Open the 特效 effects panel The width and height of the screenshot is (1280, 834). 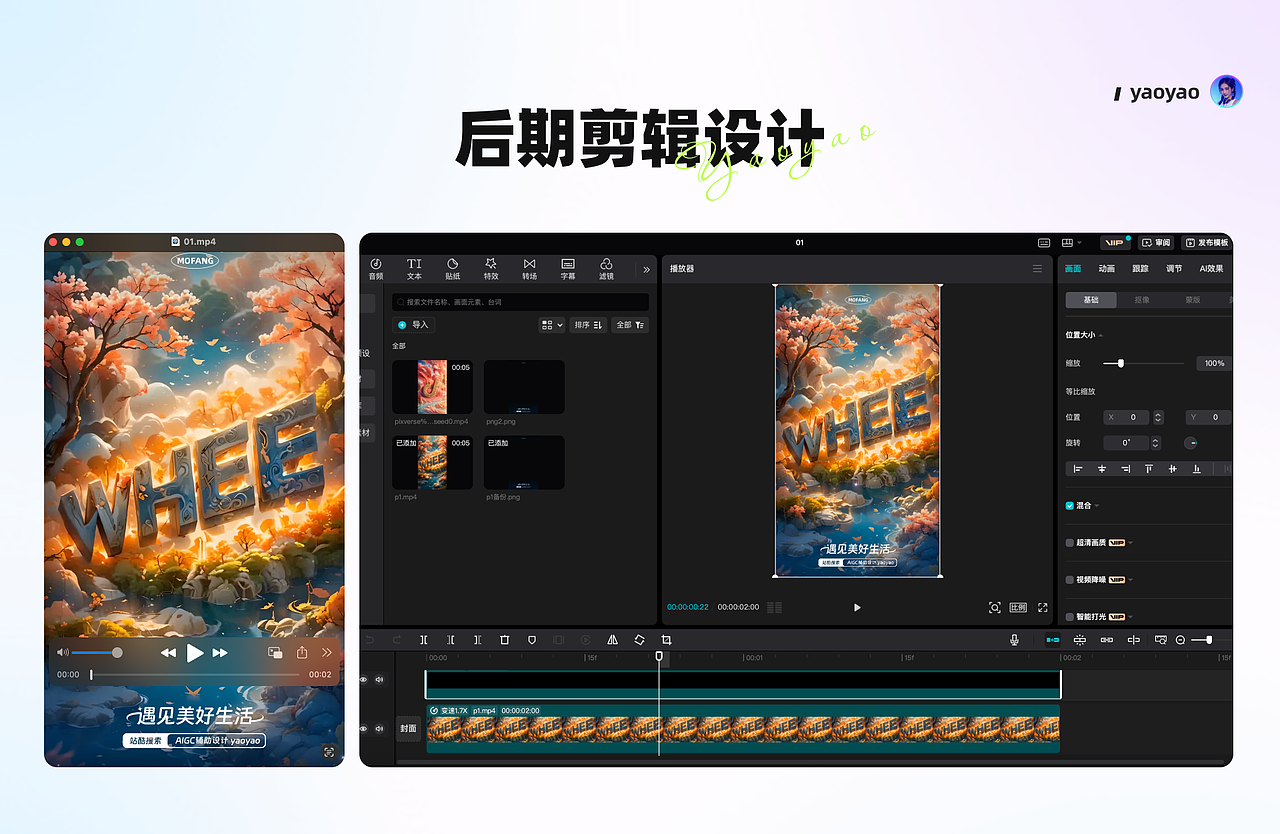pyautogui.click(x=491, y=269)
